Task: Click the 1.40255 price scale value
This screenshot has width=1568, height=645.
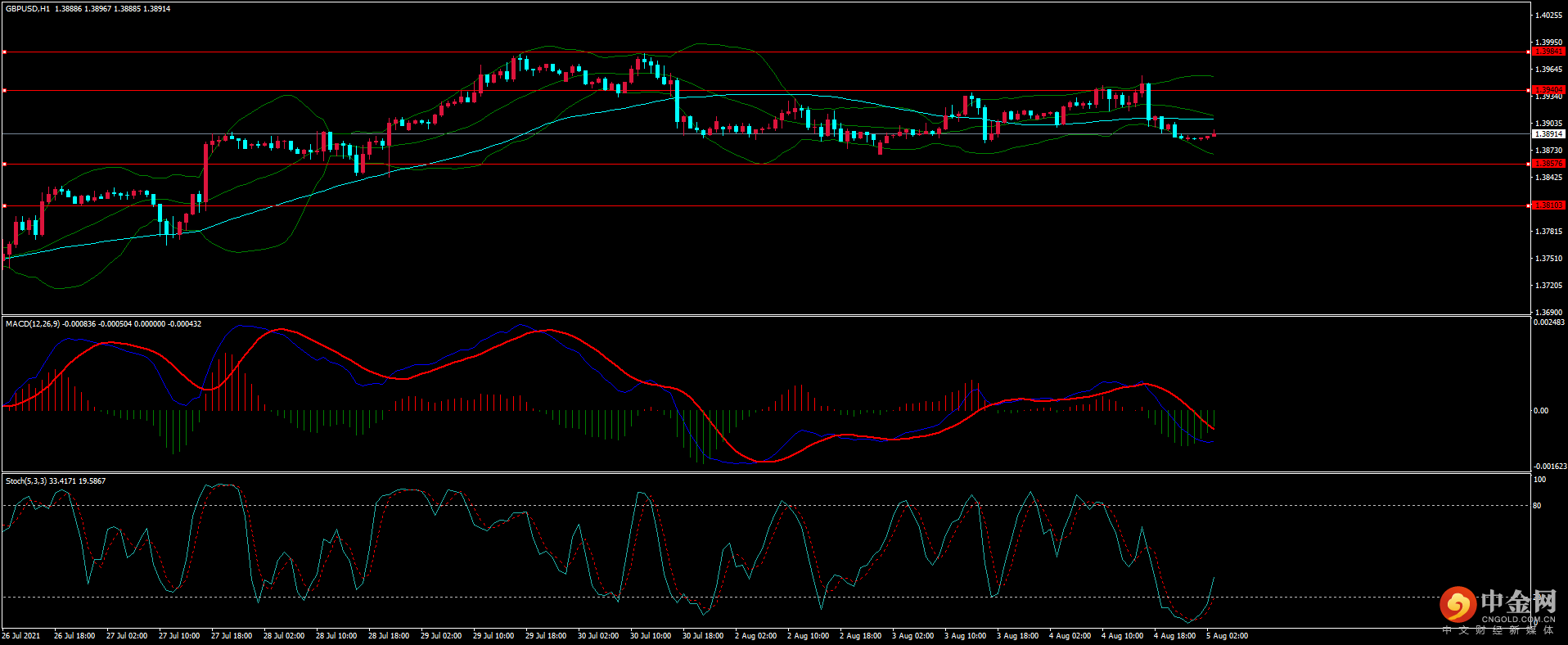Action: tap(1548, 16)
